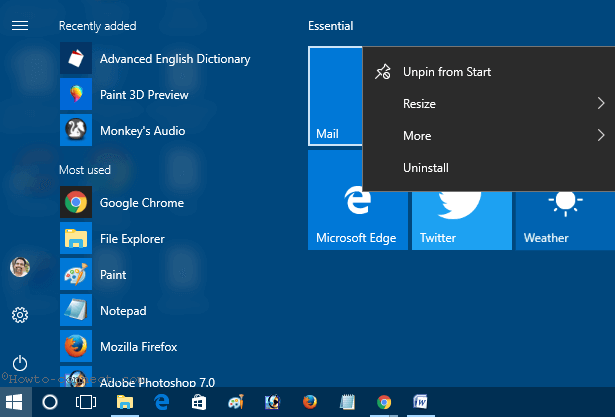Image resolution: width=615 pixels, height=417 pixels.
Task: Open the Twitter tile
Action: pyautogui.click(x=462, y=220)
